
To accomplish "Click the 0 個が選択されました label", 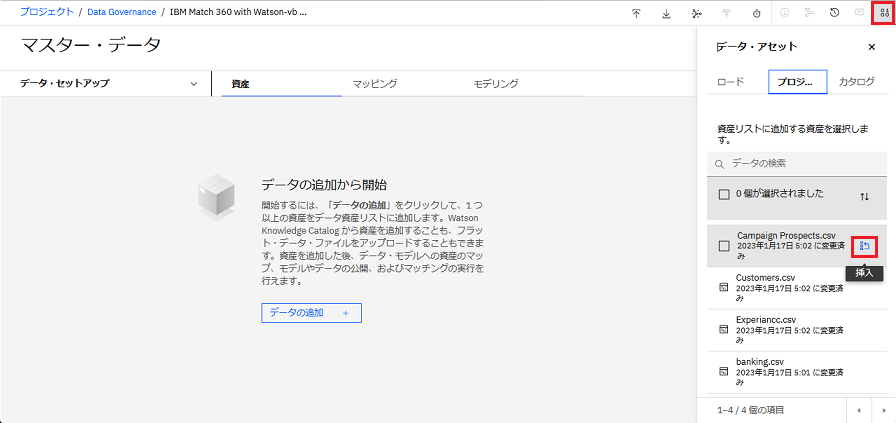I will (x=779, y=194).
